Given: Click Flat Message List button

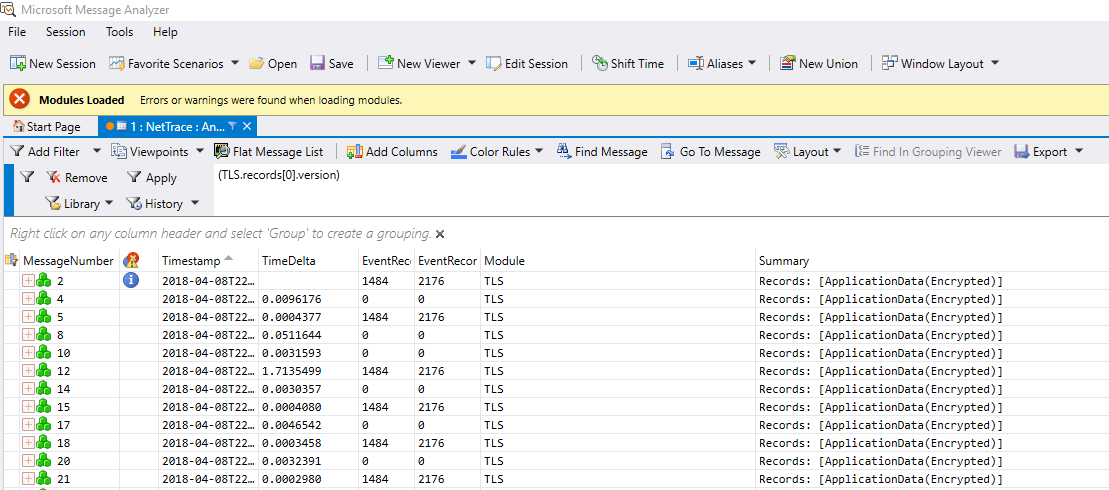Looking at the screenshot, I should [x=269, y=152].
